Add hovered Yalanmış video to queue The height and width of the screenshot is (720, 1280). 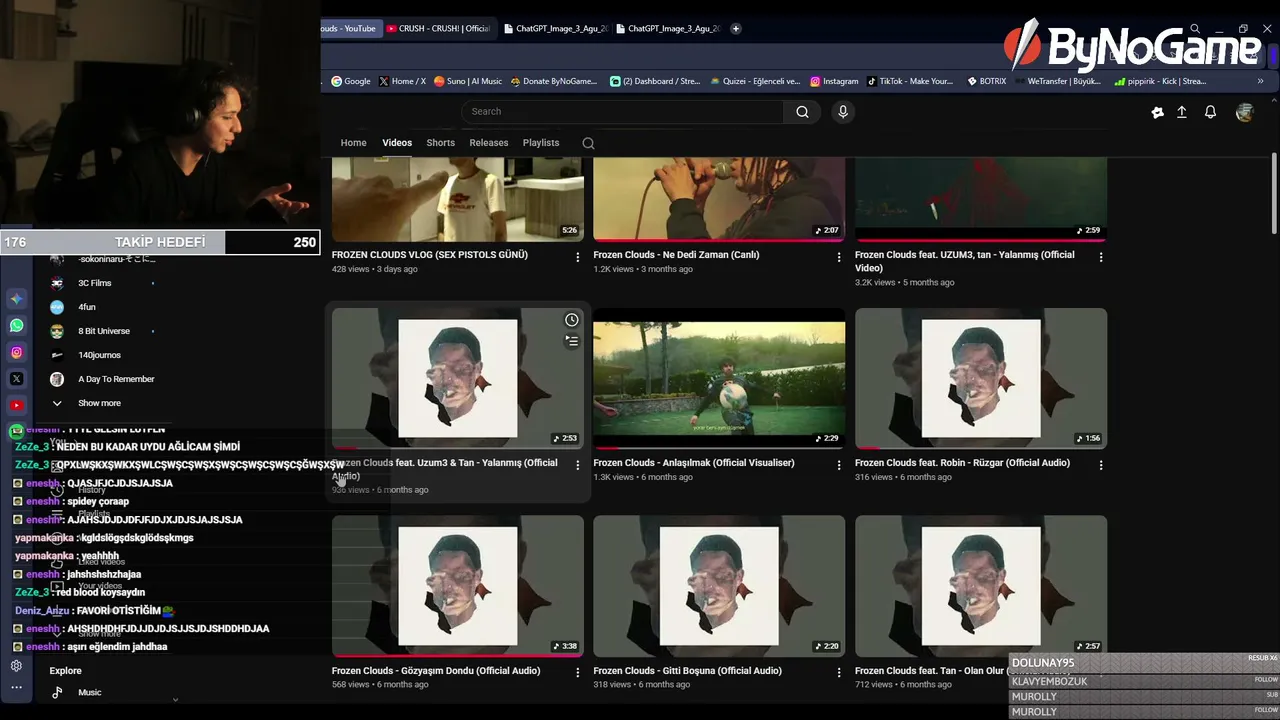pos(571,341)
